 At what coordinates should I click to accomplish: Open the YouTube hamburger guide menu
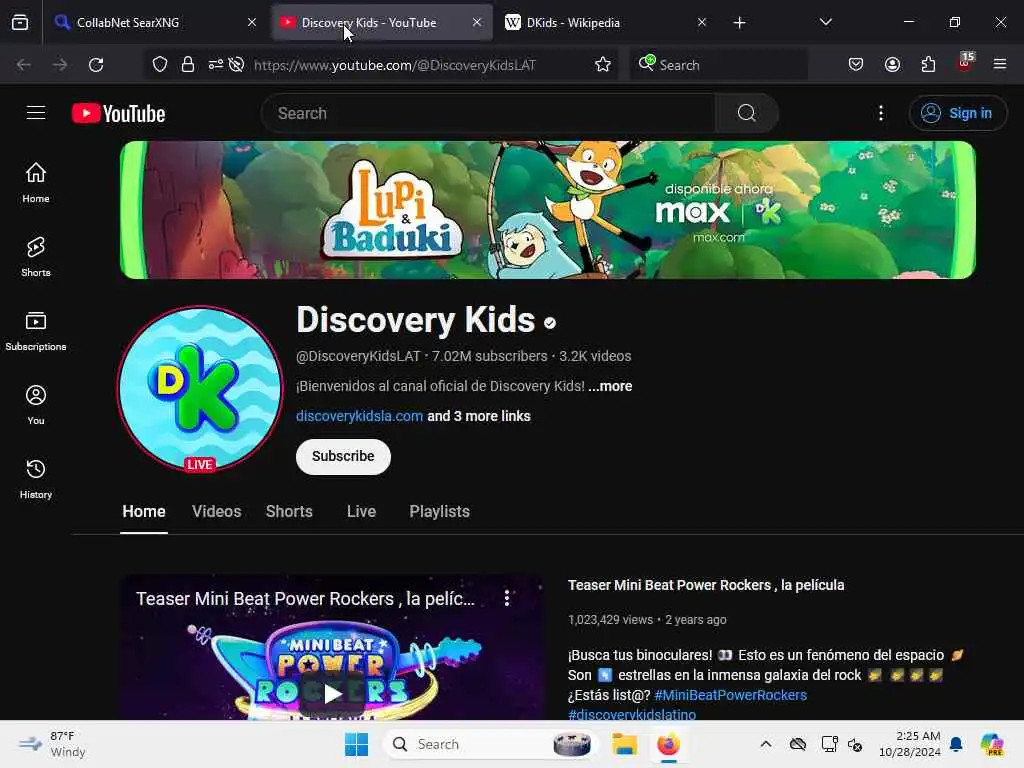(36, 113)
